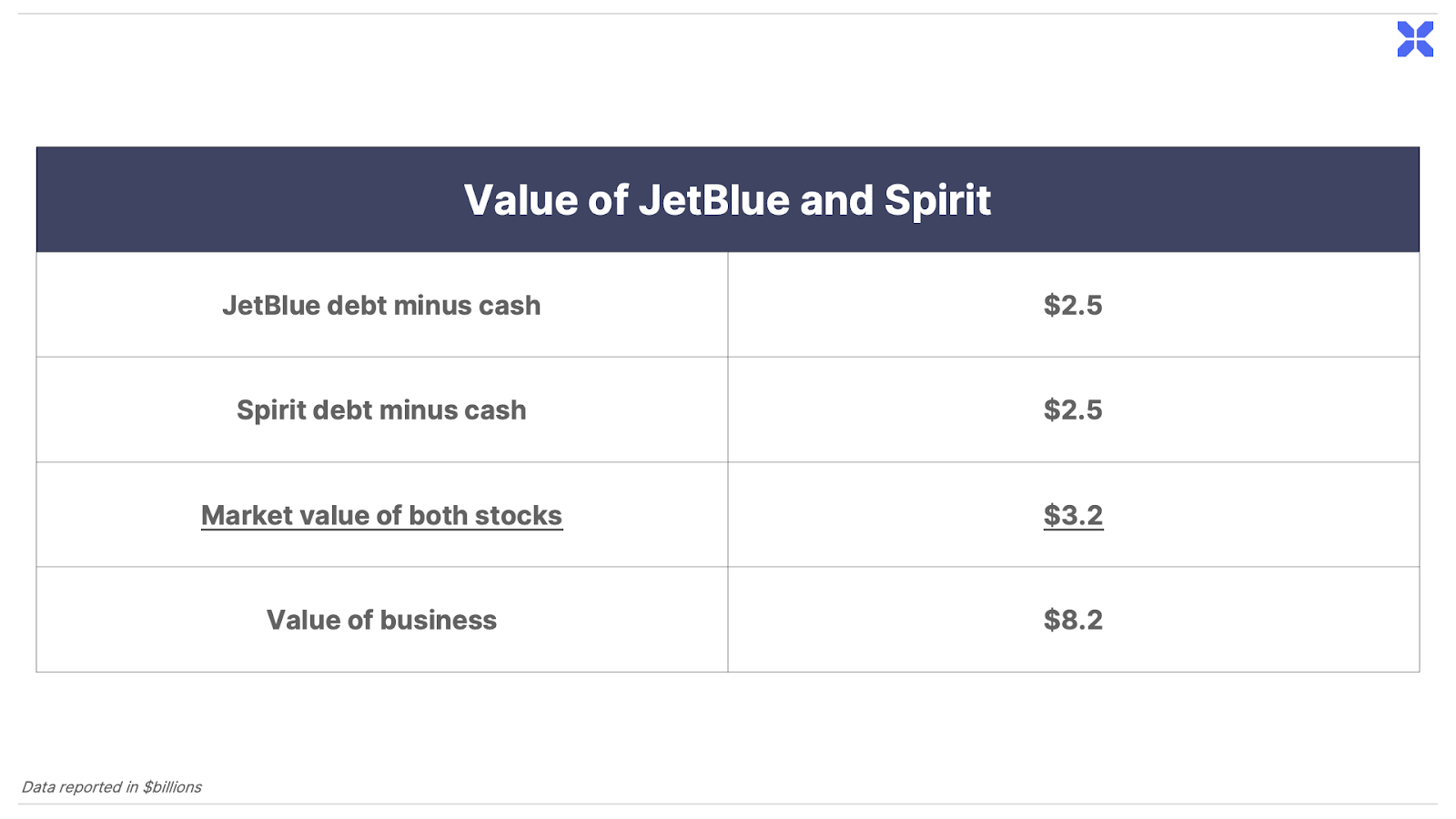Select the 'JetBlue debt minus cash' cell
The height and width of the screenshot is (819, 1456).
tap(381, 306)
